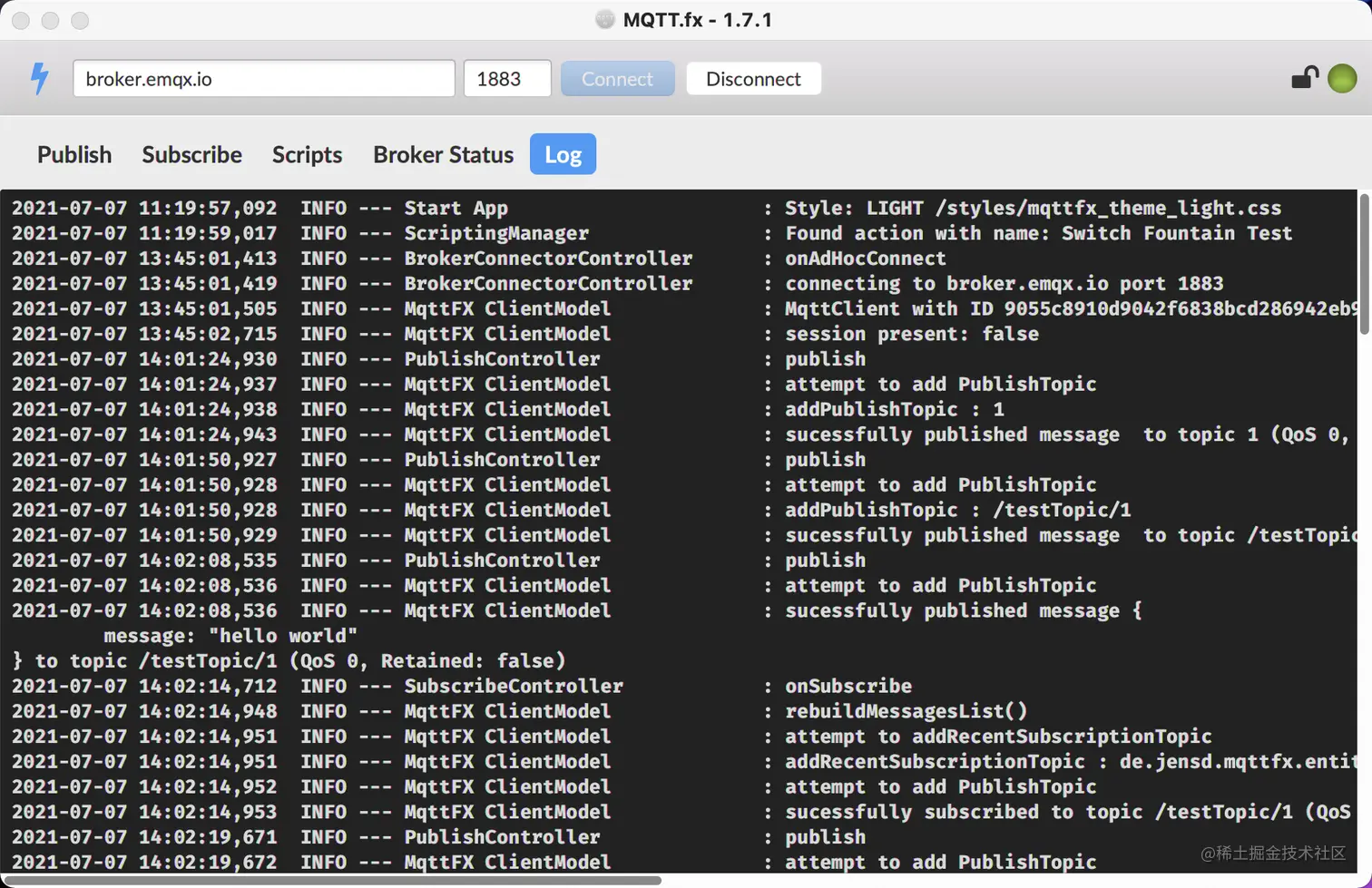The width and height of the screenshot is (1372, 888).
Task: Click the vertical log scrollbar thumb
Action: 1364,264
